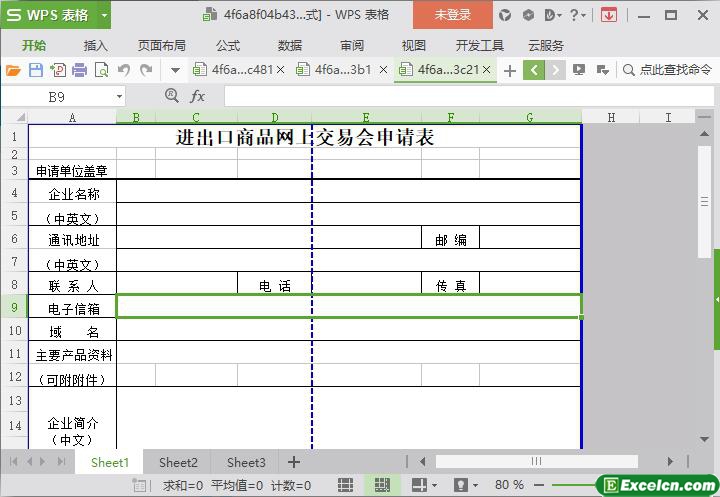Switch to normal view in status bar
This screenshot has width=720, height=497.
tap(345, 485)
